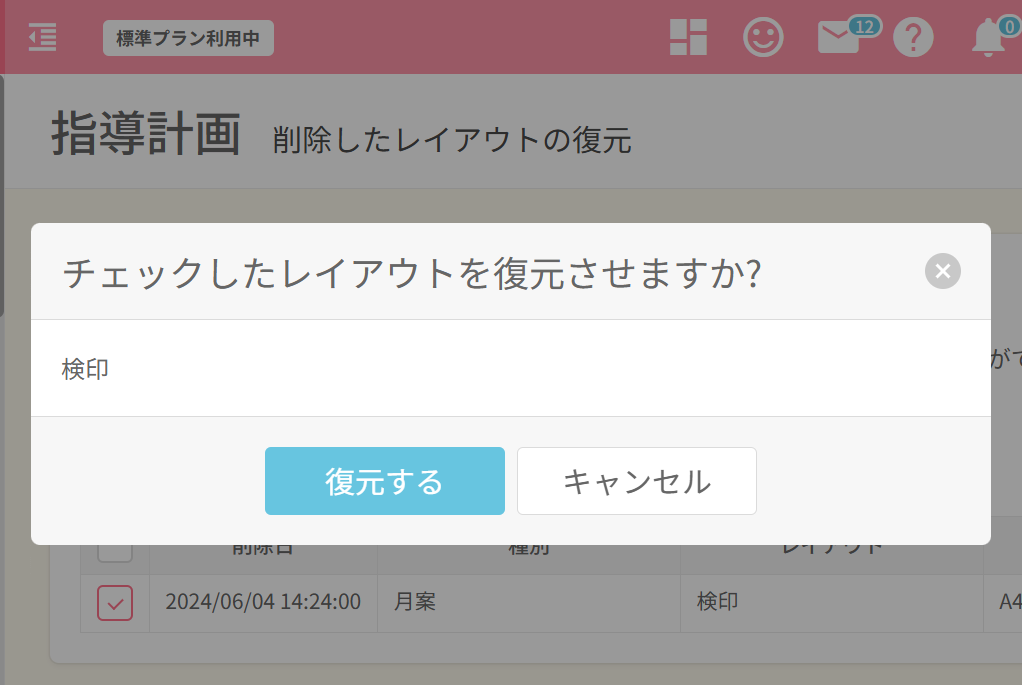Click the dialog title チェックしたレイアウトを復元させますか?

click(412, 272)
